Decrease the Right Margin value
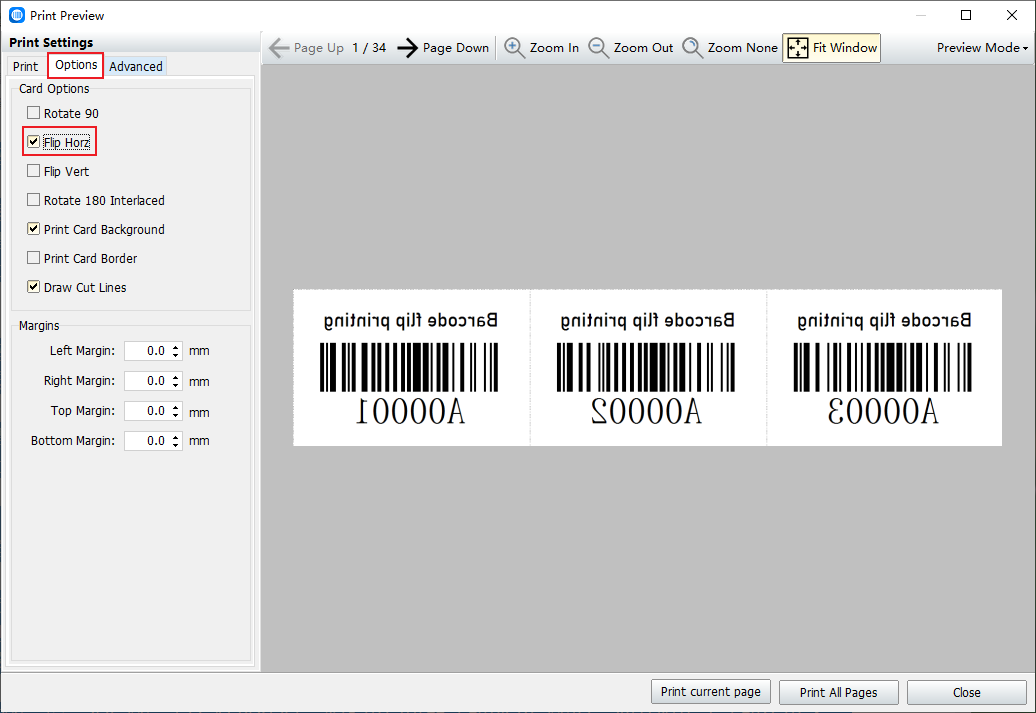 coord(176,385)
